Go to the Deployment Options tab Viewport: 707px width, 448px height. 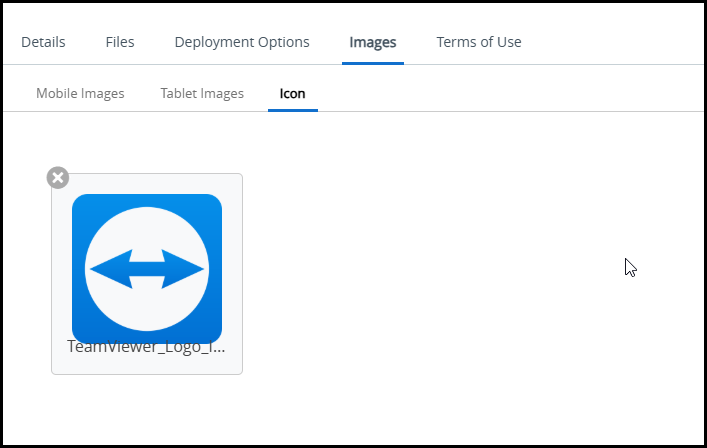point(242,42)
